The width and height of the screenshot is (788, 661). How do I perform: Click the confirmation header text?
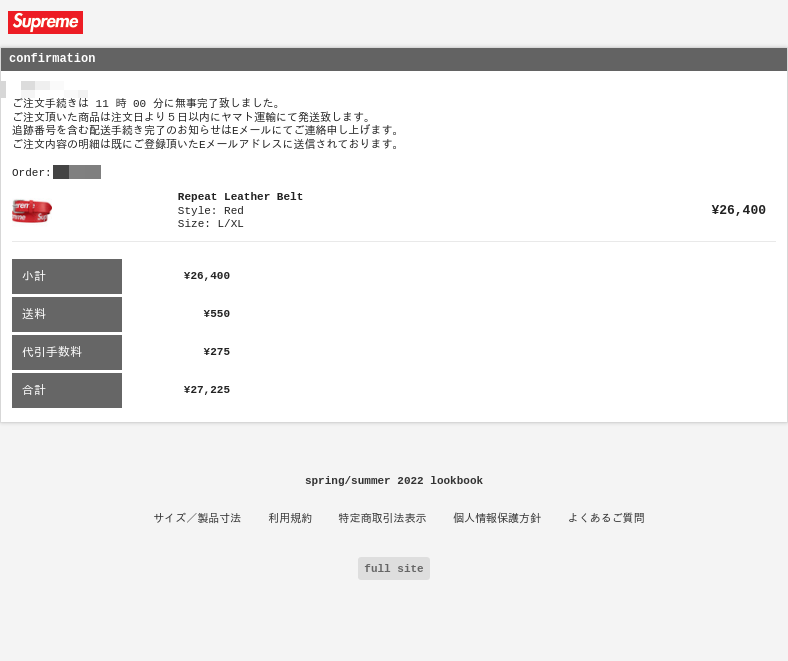(52, 58)
